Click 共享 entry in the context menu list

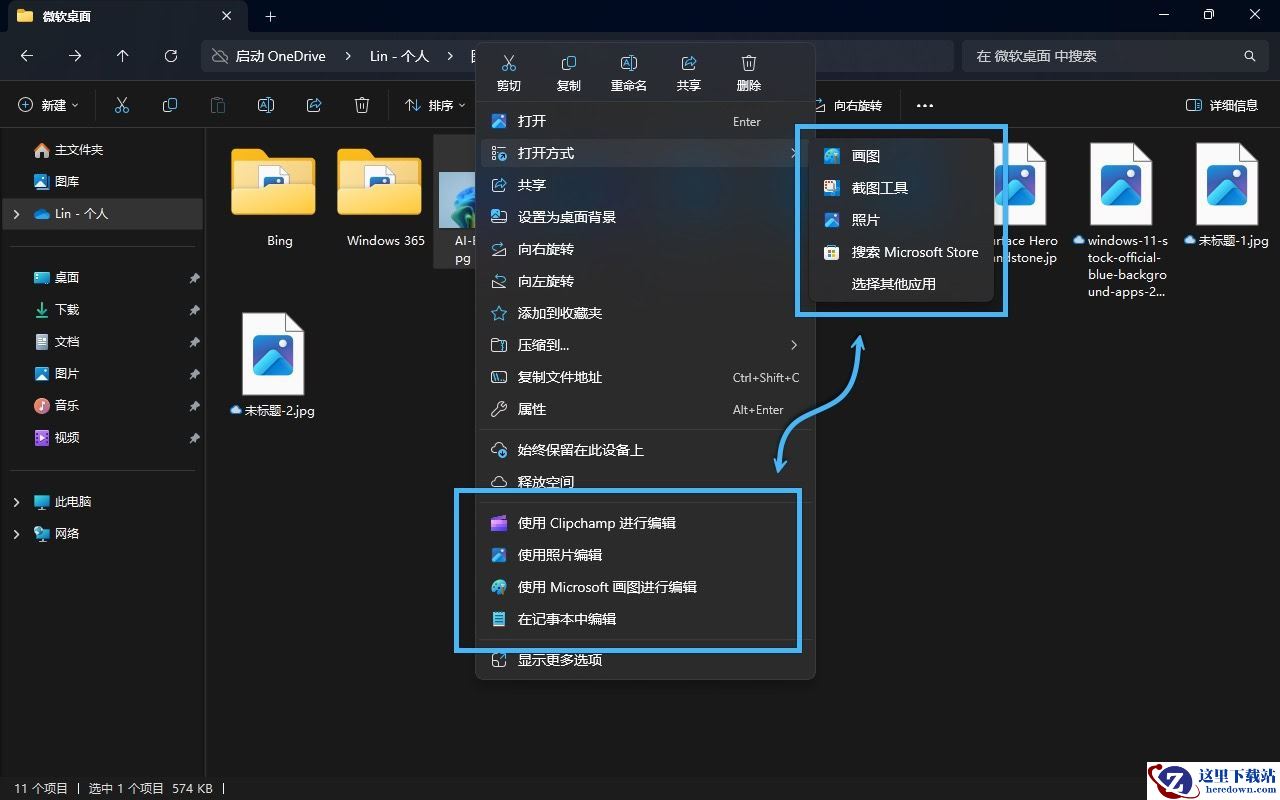point(646,185)
